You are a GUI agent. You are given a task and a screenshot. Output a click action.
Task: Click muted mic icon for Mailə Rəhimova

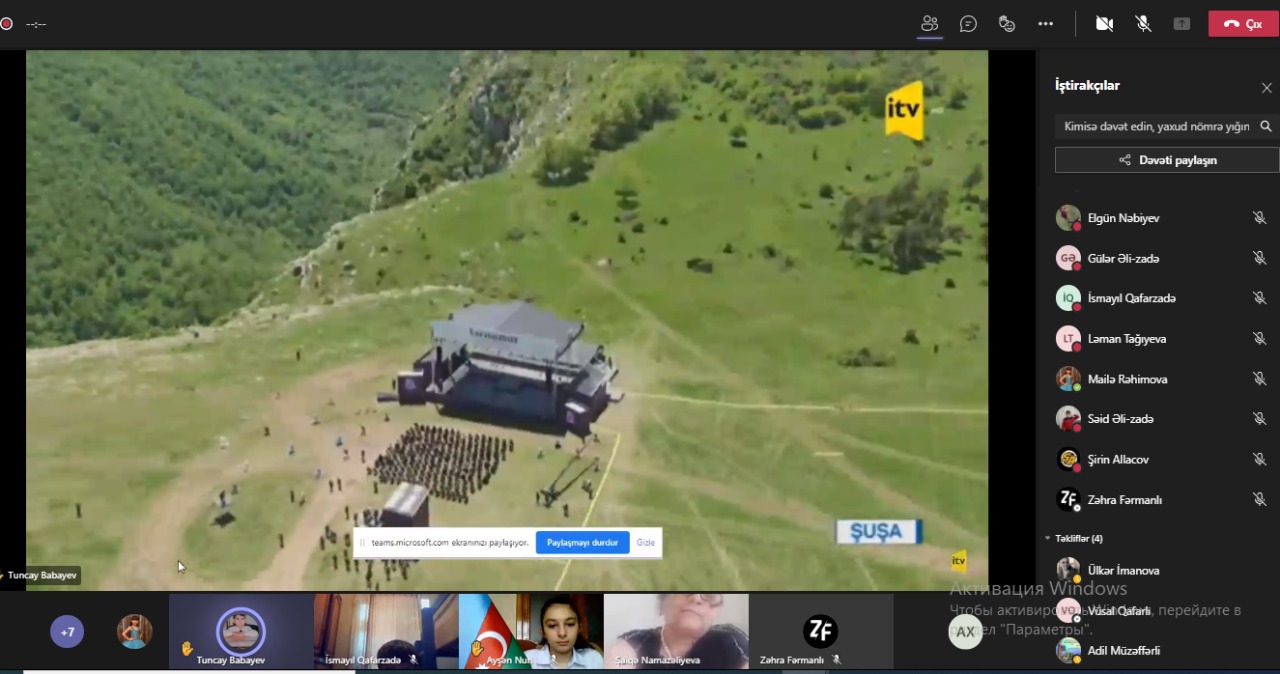[1259, 379]
